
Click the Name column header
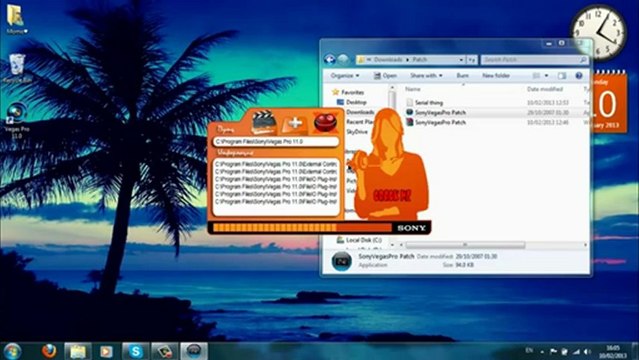[412, 89]
